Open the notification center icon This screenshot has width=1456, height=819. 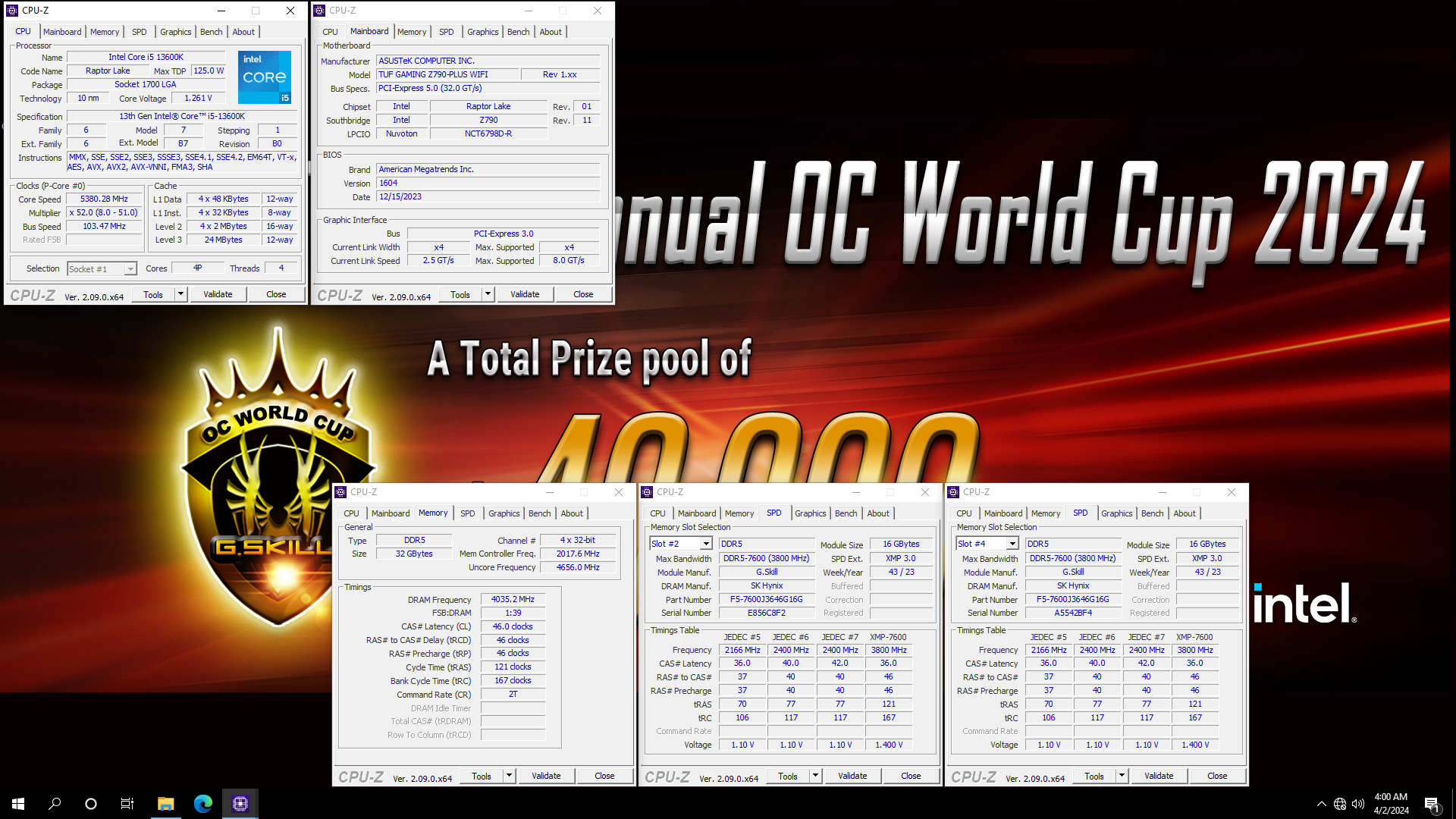1432,804
